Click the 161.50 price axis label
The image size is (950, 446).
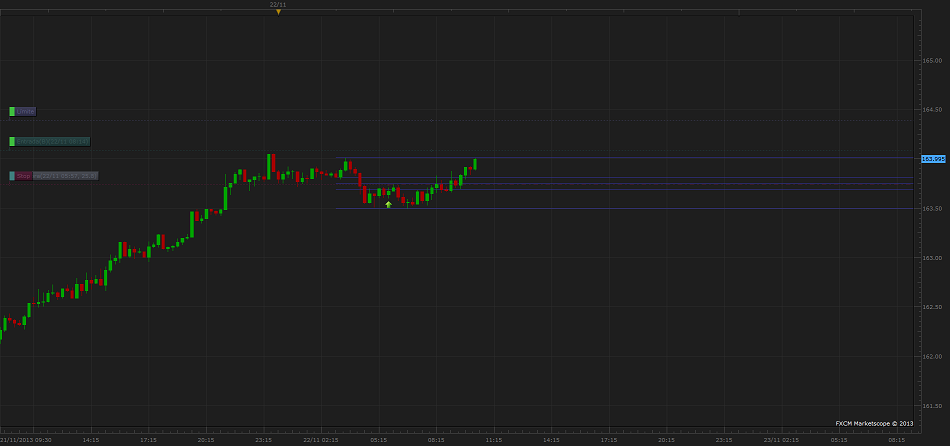[x=931, y=406]
